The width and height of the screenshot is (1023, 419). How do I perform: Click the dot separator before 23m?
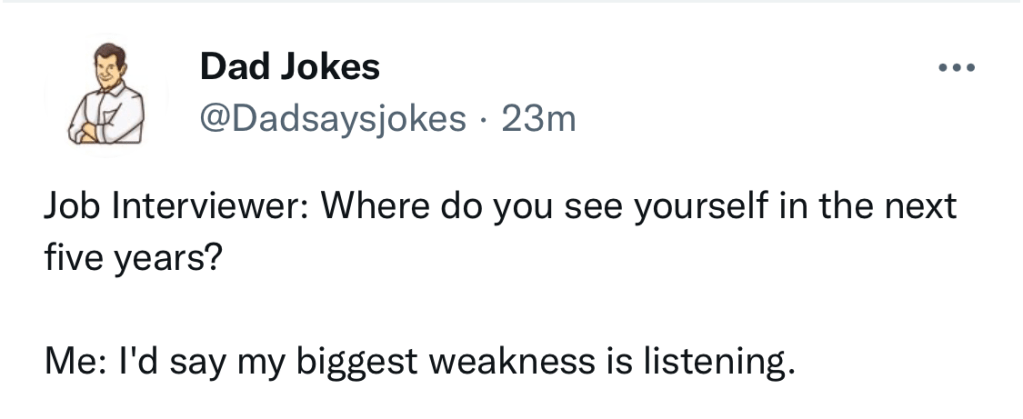482,119
